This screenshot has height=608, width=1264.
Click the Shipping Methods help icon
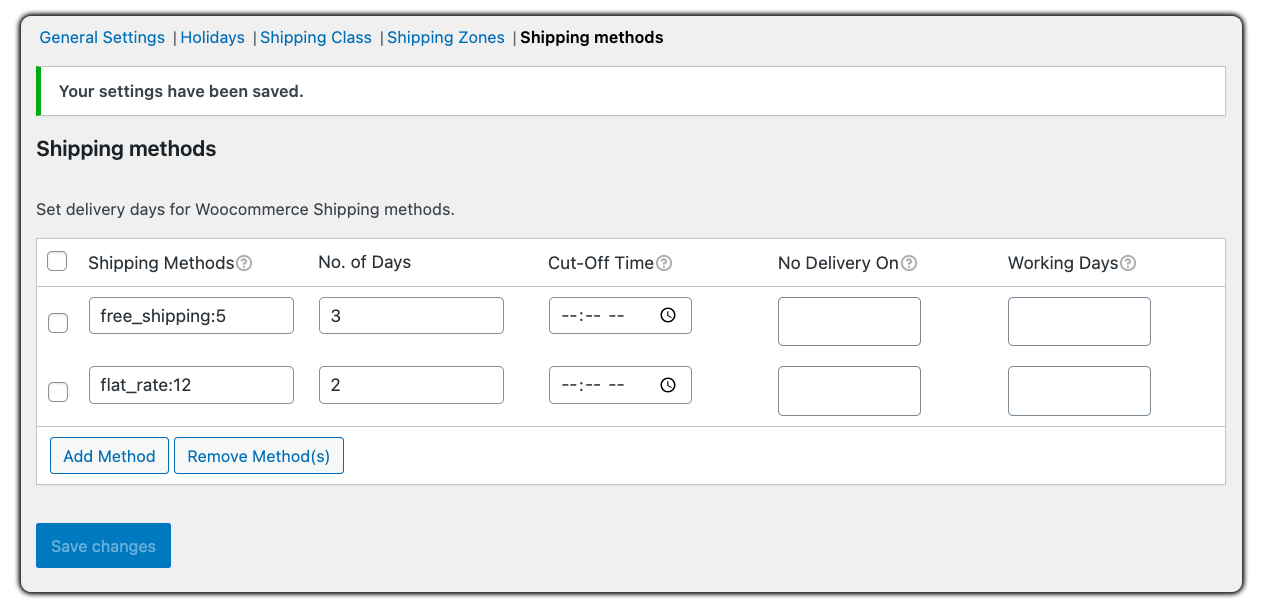point(244,264)
